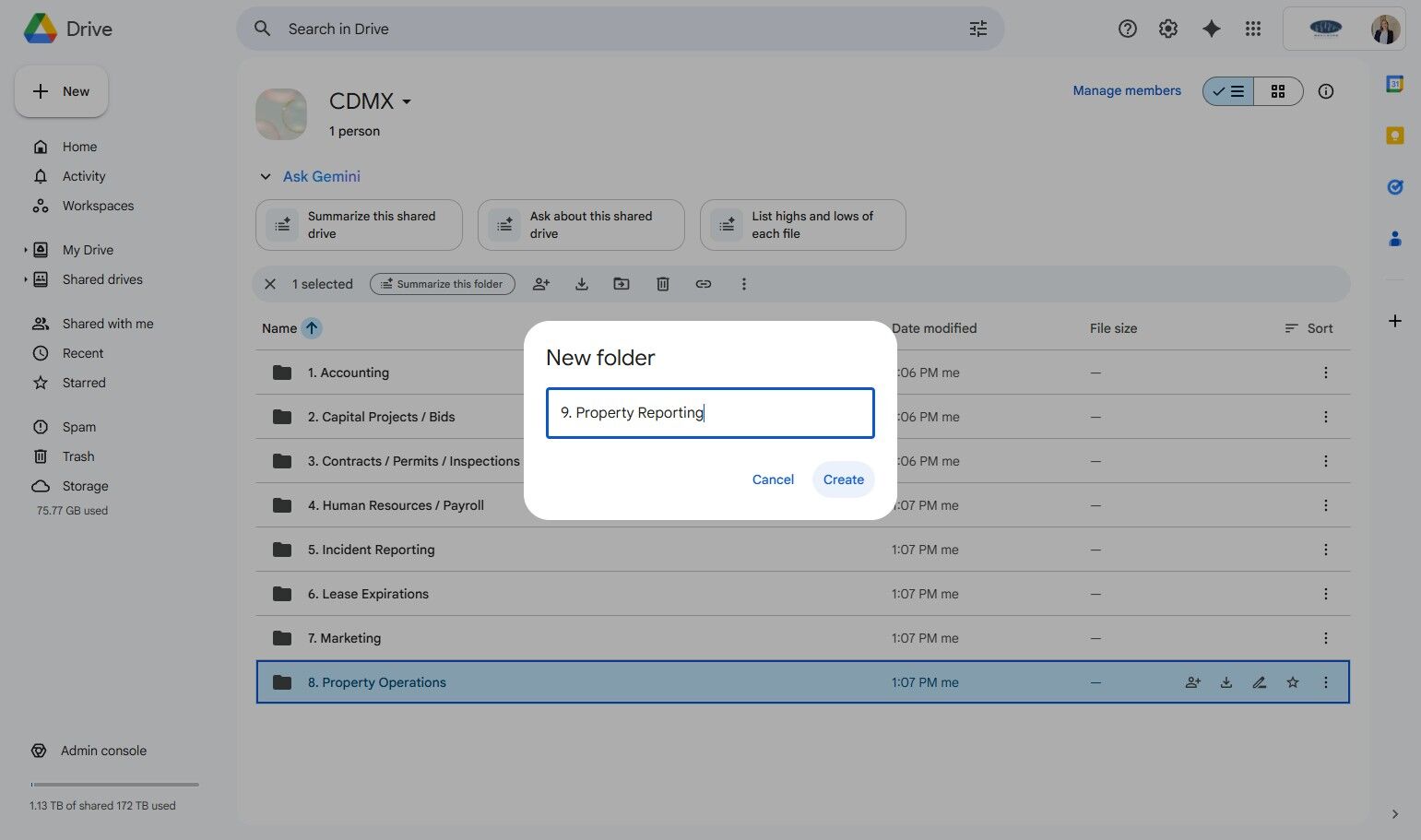Open Manage members link
Viewport: 1421px width, 840px height.
[x=1127, y=90]
